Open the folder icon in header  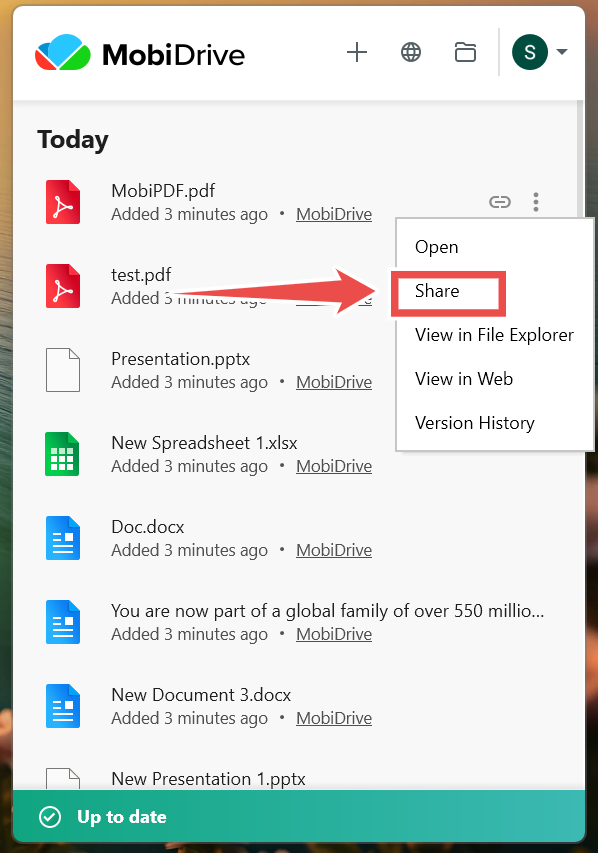[465, 53]
